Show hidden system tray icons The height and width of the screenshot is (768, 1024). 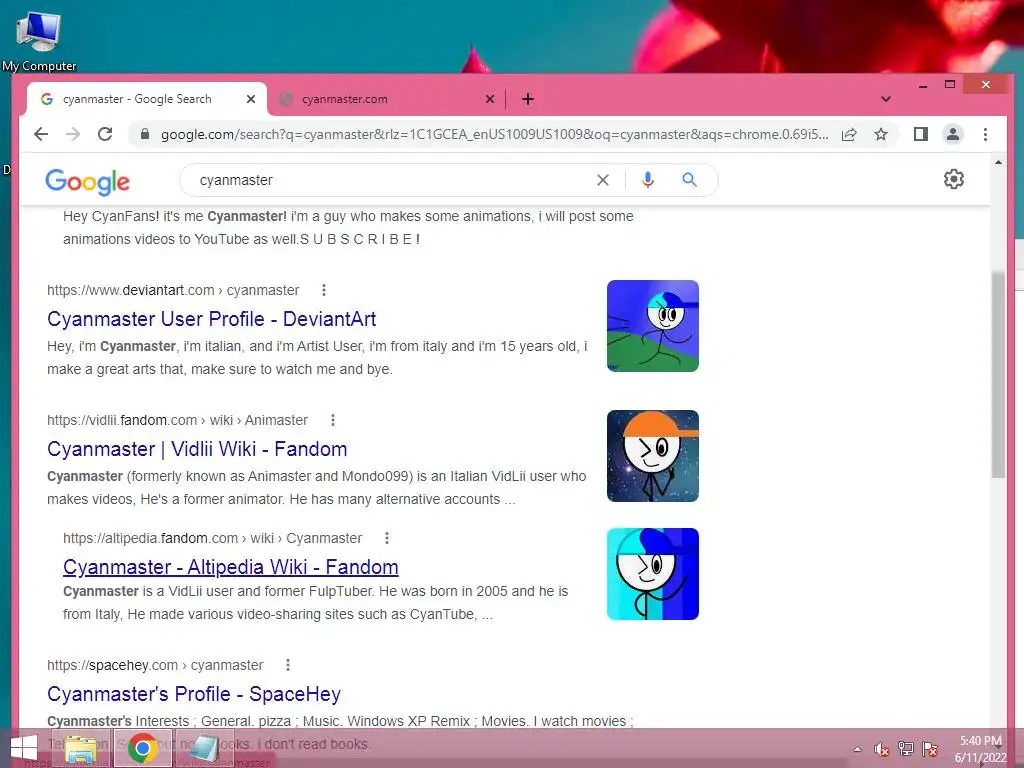point(857,750)
